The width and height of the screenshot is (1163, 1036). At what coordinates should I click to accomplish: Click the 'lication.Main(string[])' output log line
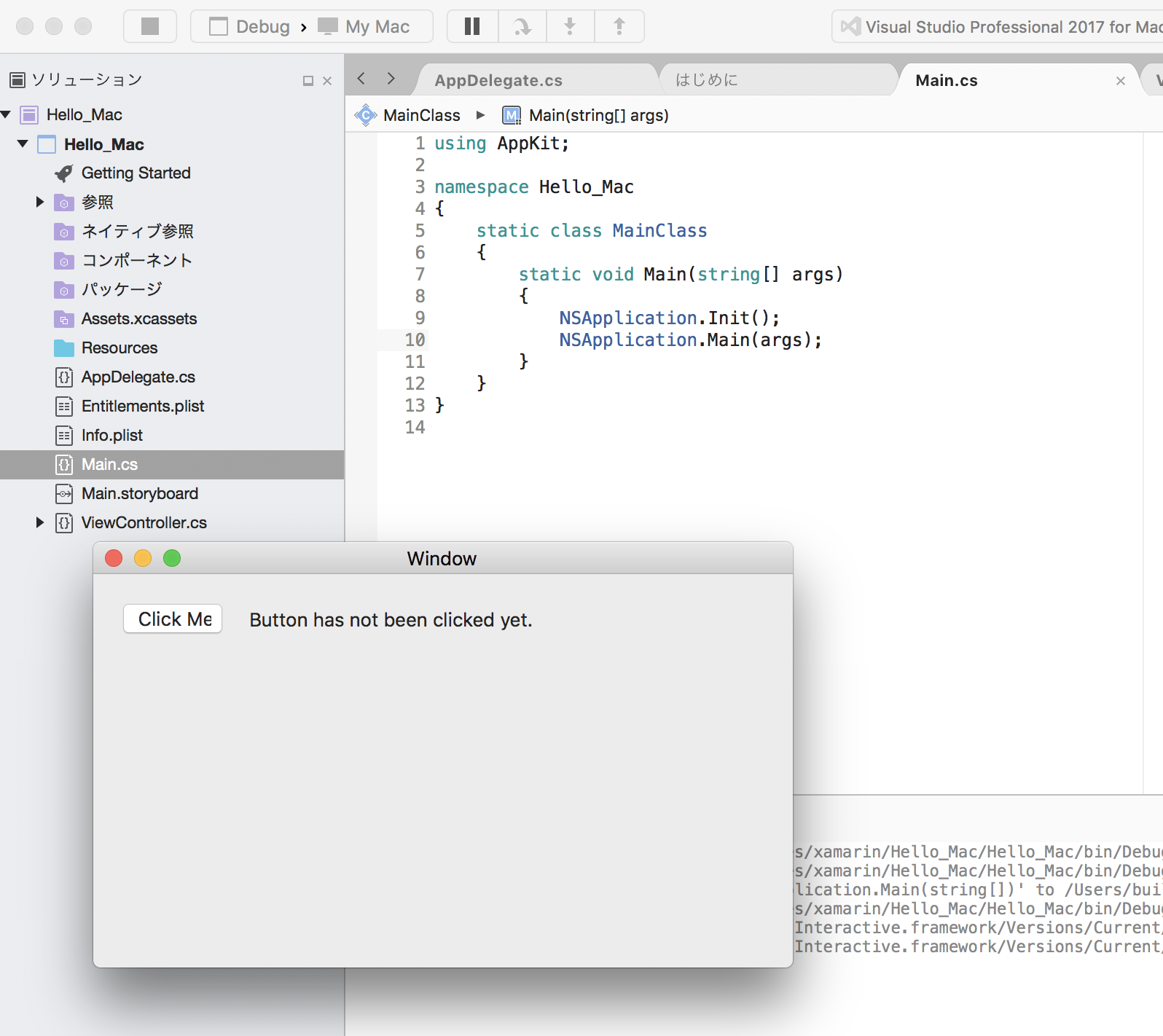pyautogui.click(x=978, y=890)
